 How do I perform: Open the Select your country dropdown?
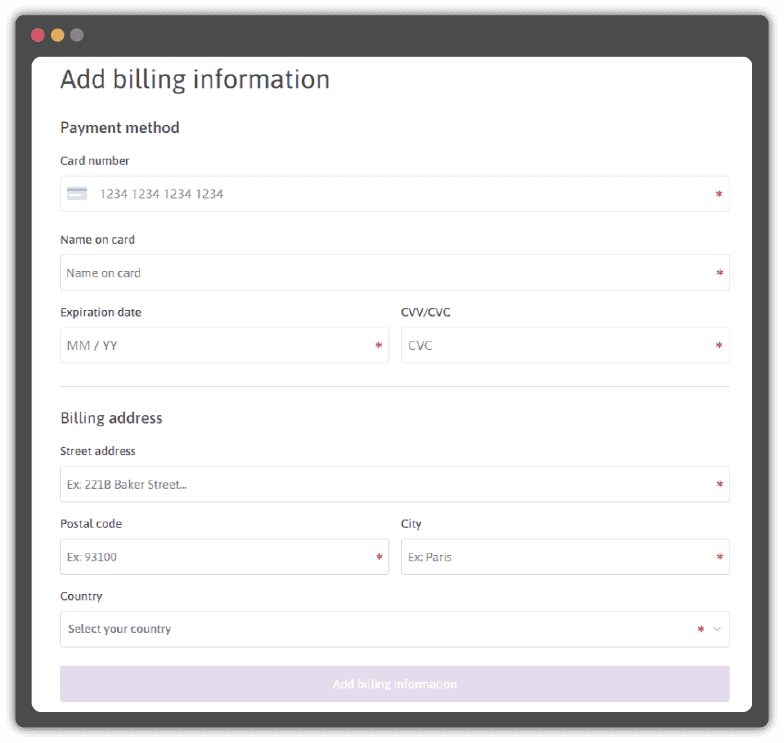point(380,629)
